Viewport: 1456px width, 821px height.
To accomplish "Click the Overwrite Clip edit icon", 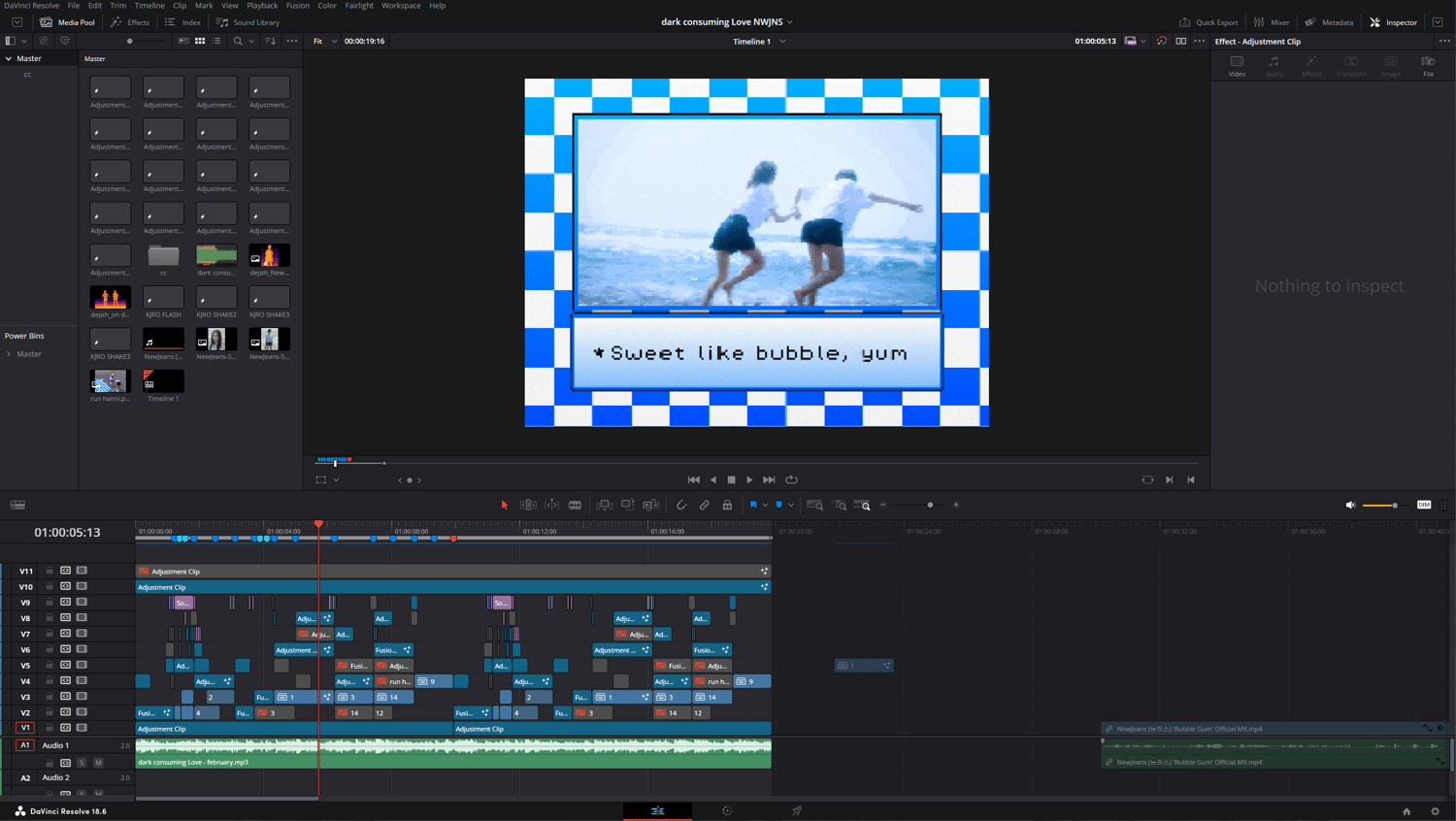I will 628,505.
